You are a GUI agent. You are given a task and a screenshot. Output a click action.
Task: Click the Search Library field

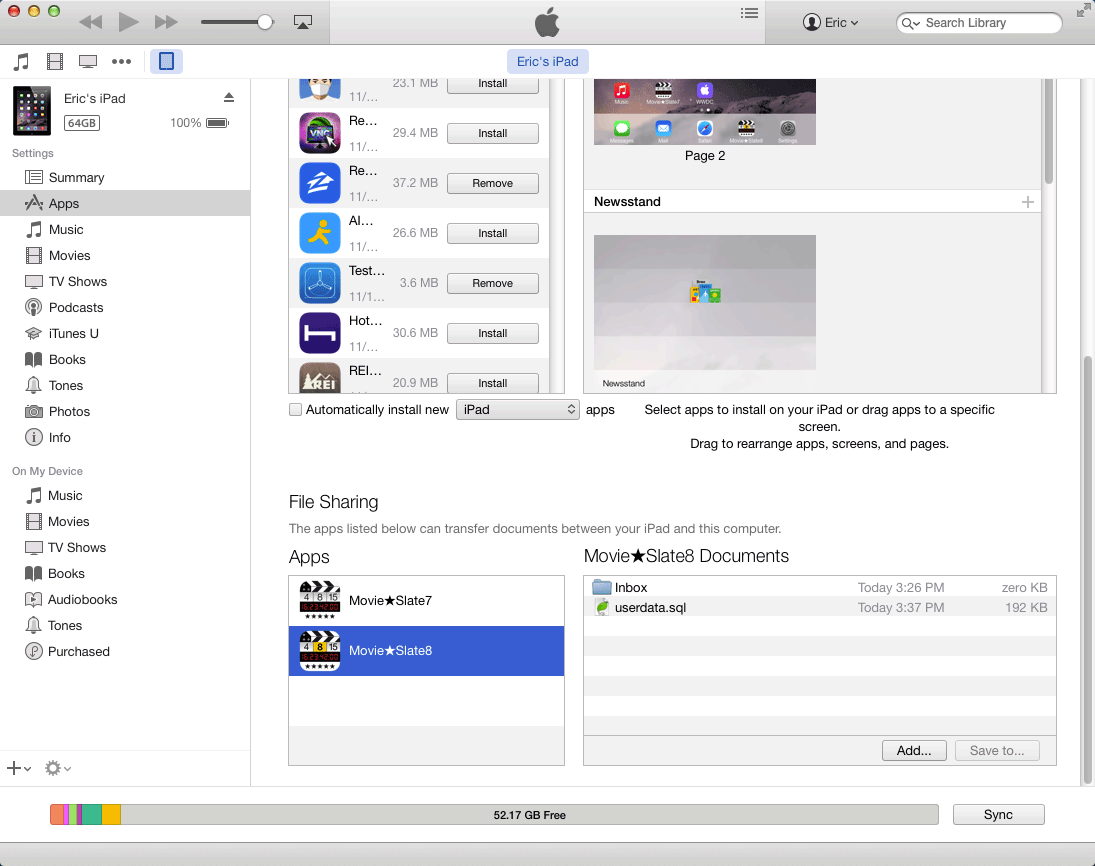[x=979, y=23]
